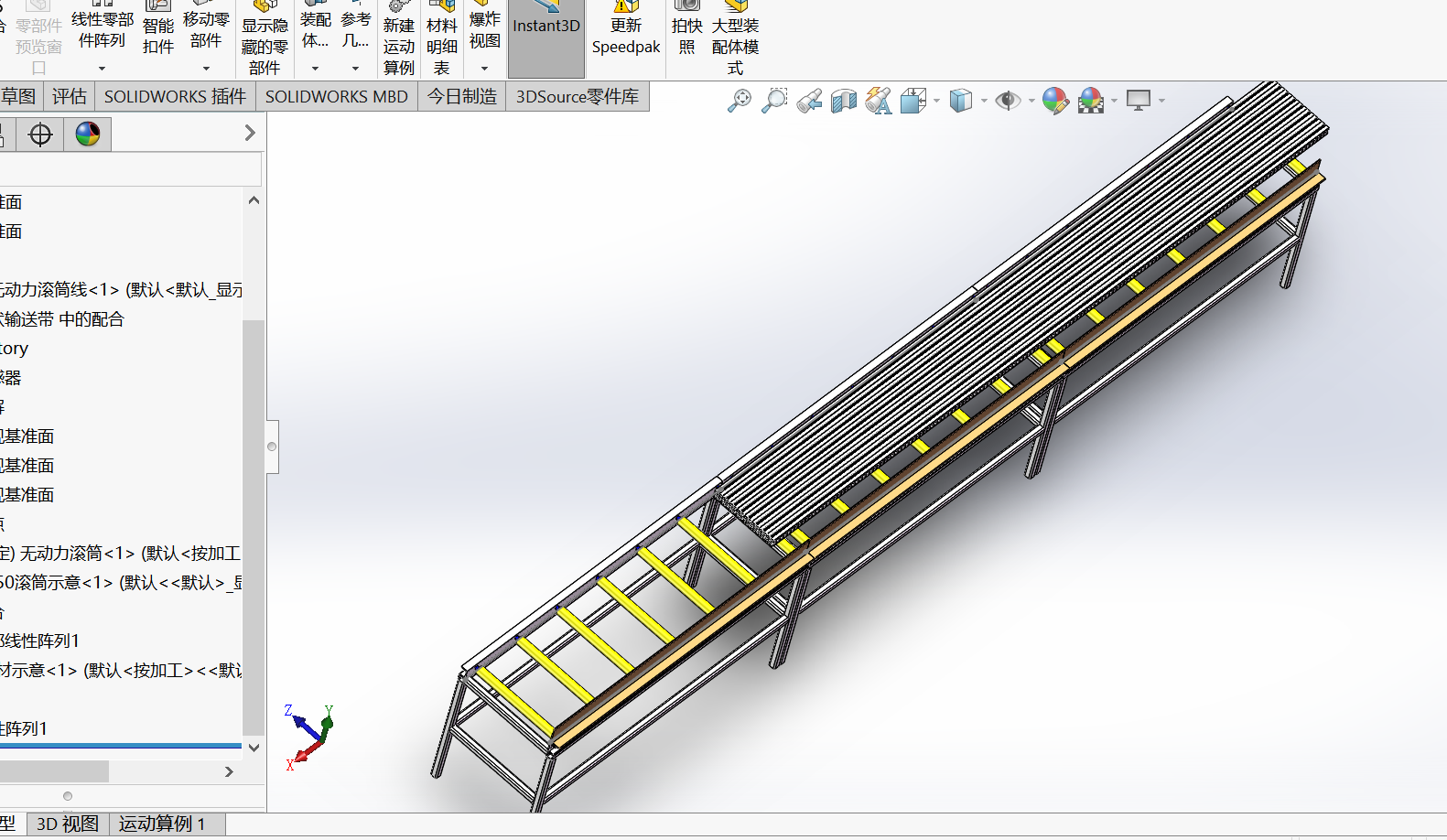The width and height of the screenshot is (1447, 840).
Task: Open the Dynamic Annotation Views tool
Action: pyautogui.click(x=879, y=101)
